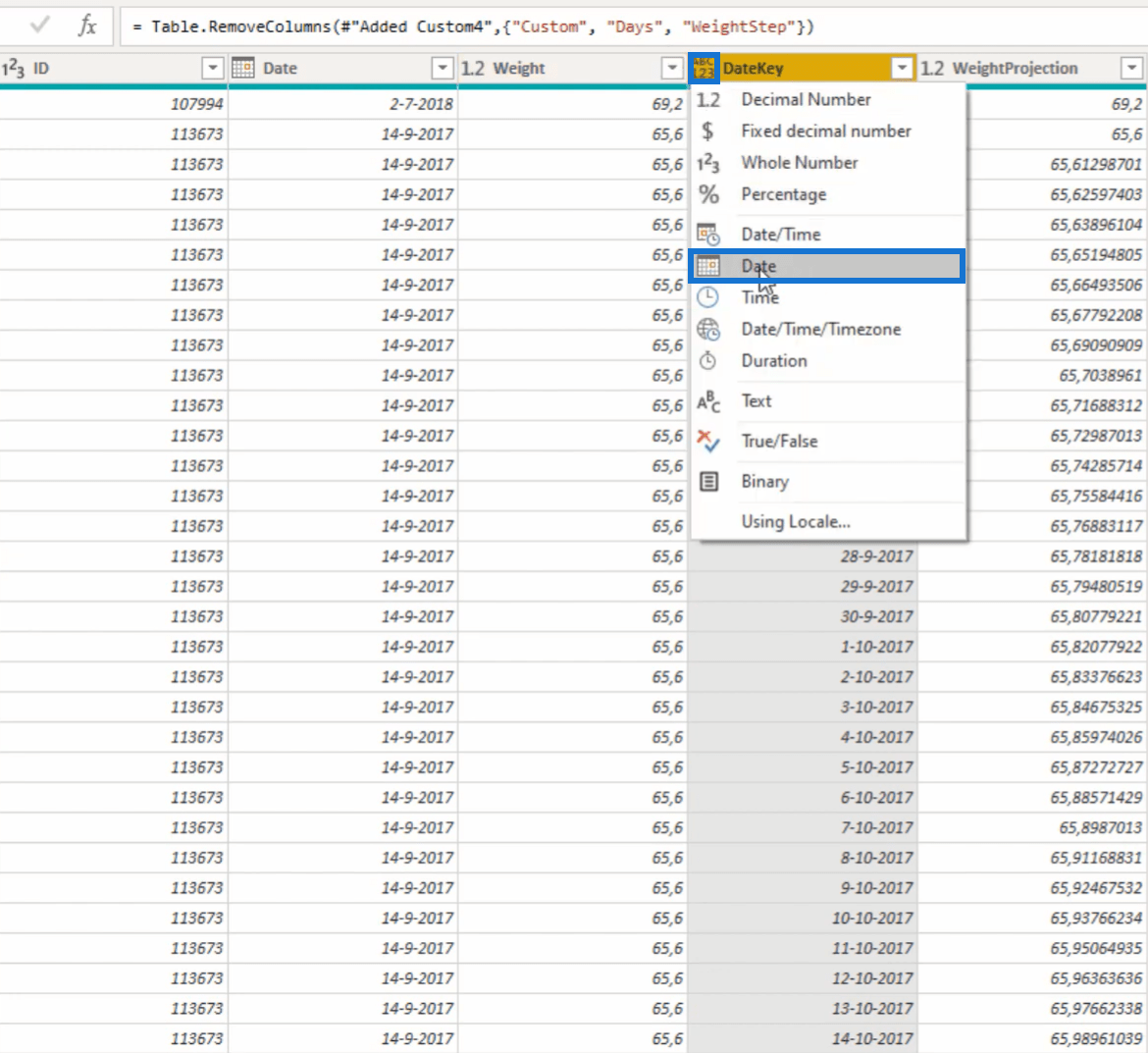Select Time data type option
1148x1053 pixels.
coord(827,297)
